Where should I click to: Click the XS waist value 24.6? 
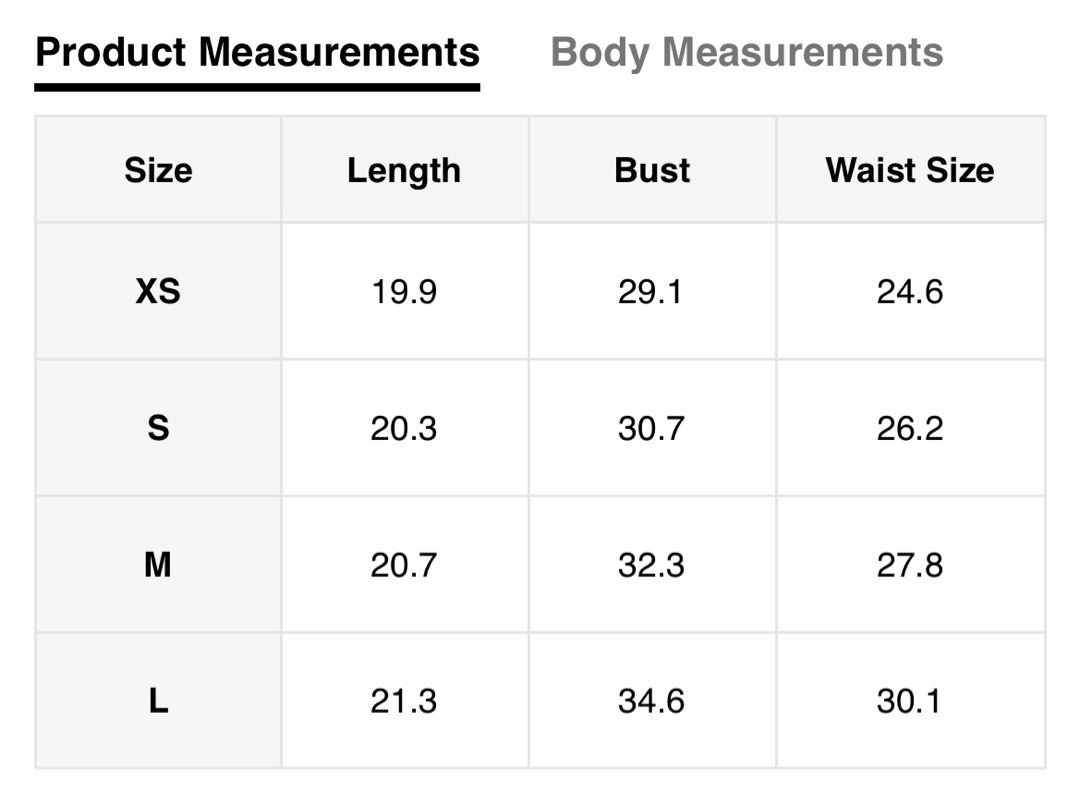click(910, 291)
